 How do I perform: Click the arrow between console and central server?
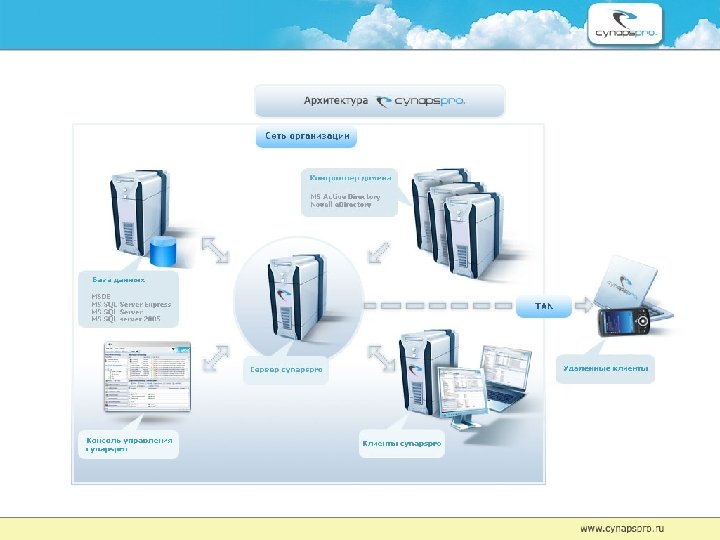[216, 358]
